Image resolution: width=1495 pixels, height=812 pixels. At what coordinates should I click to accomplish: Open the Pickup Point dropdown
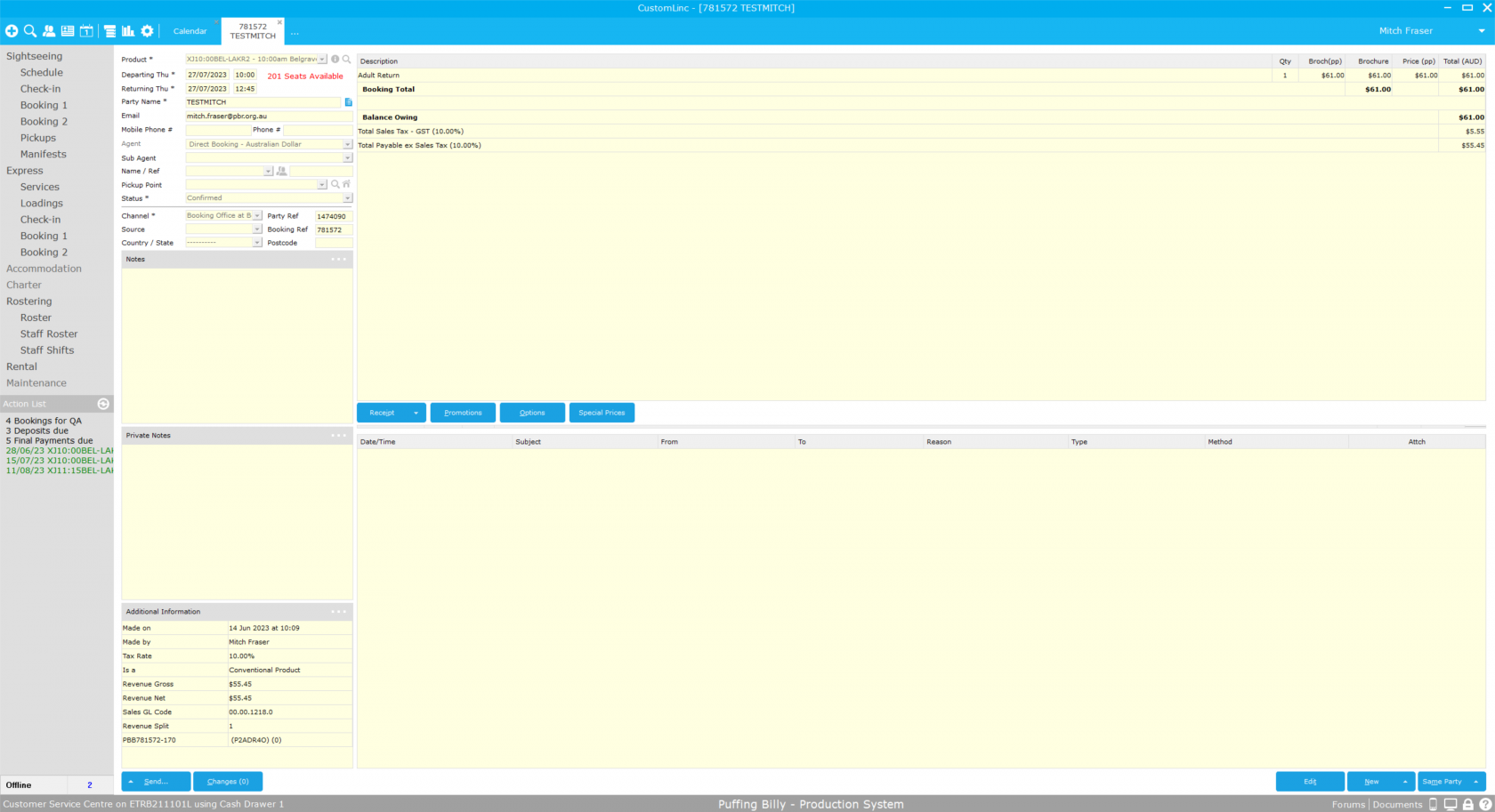click(x=322, y=185)
